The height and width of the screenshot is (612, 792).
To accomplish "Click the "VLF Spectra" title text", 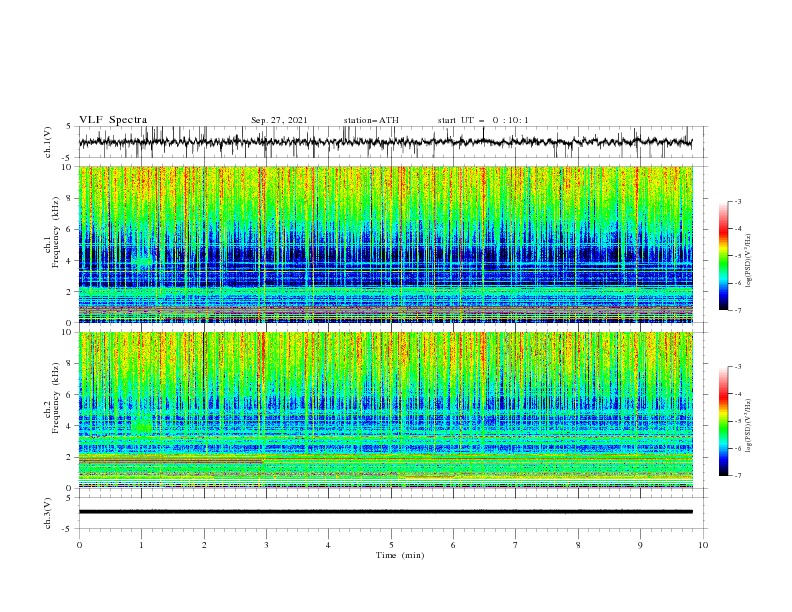I will 113,120.
